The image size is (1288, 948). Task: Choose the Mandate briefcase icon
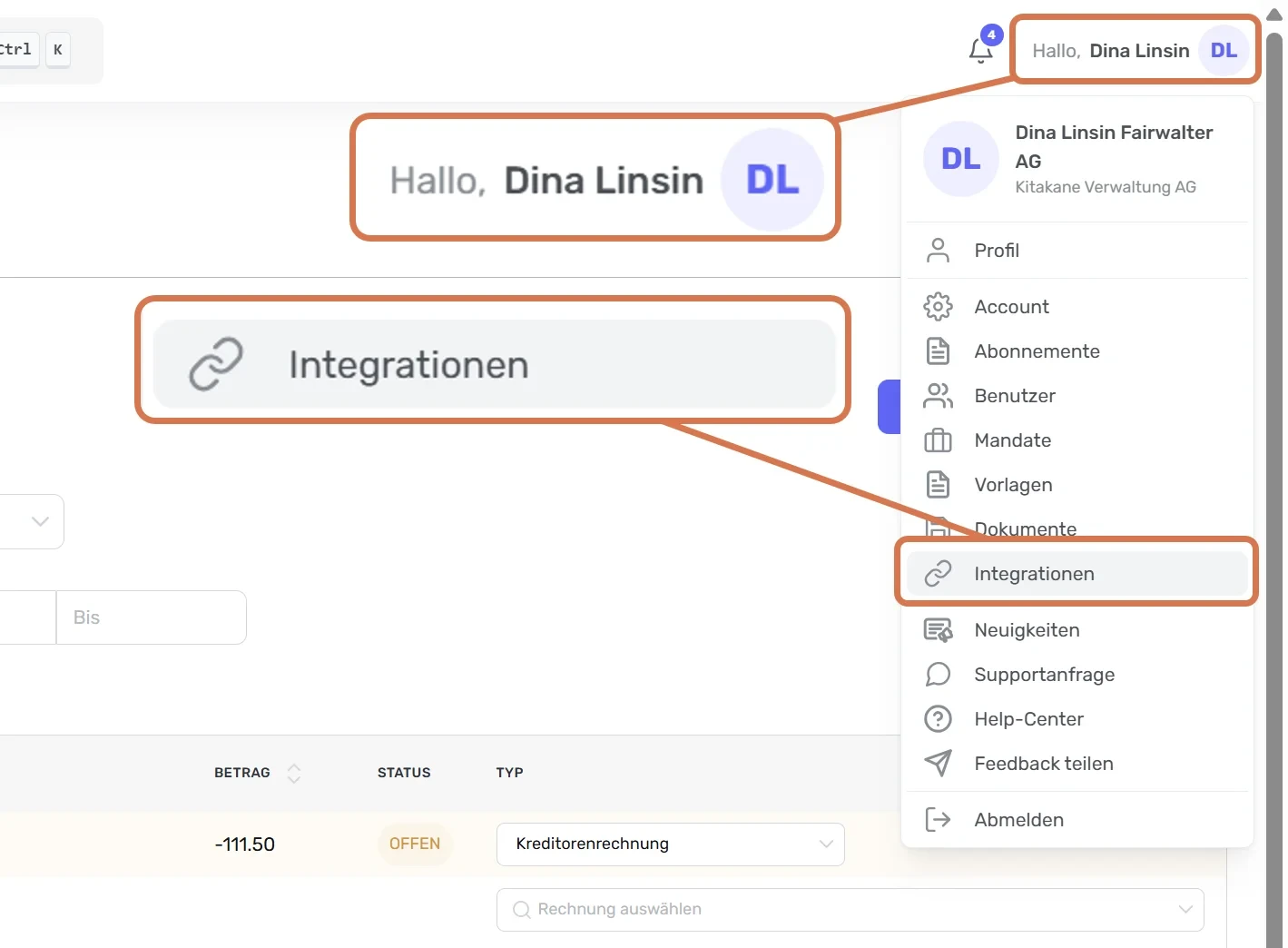[x=938, y=440]
